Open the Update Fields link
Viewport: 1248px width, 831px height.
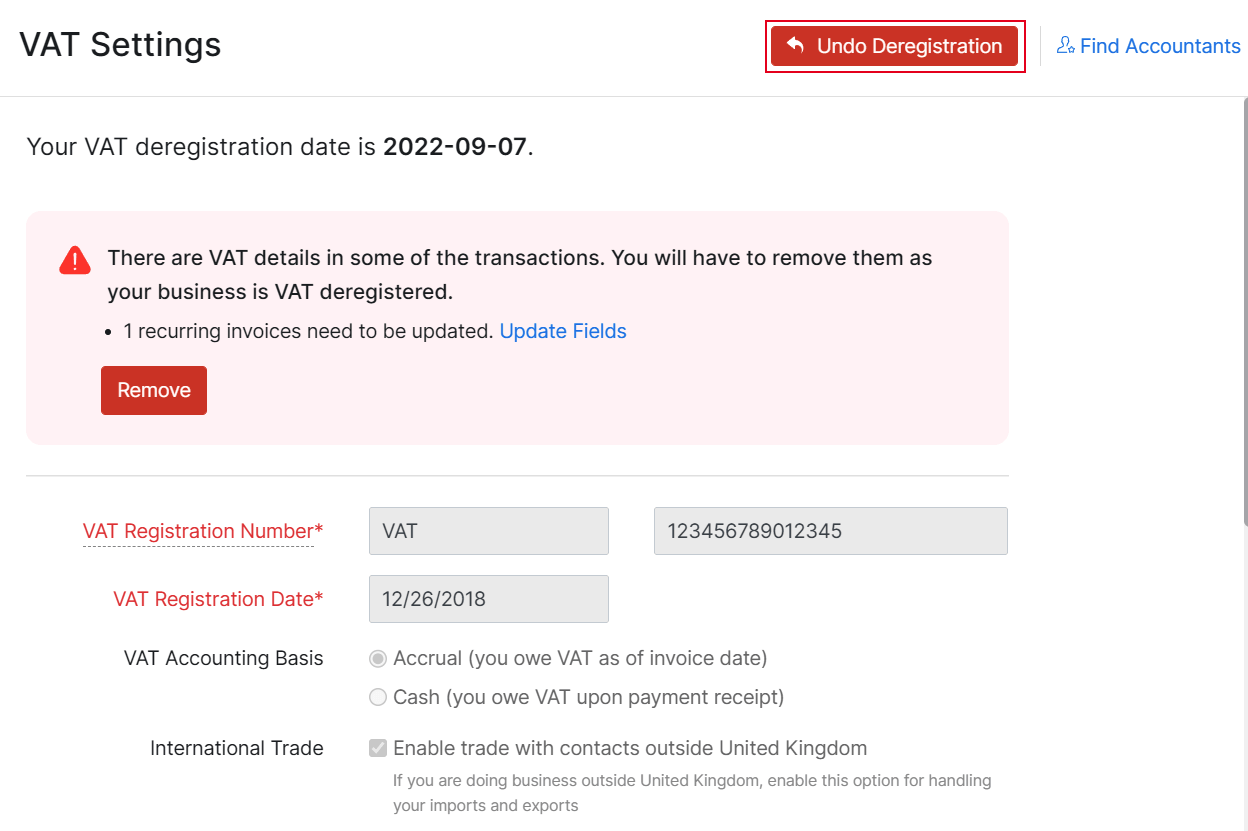pyautogui.click(x=563, y=331)
